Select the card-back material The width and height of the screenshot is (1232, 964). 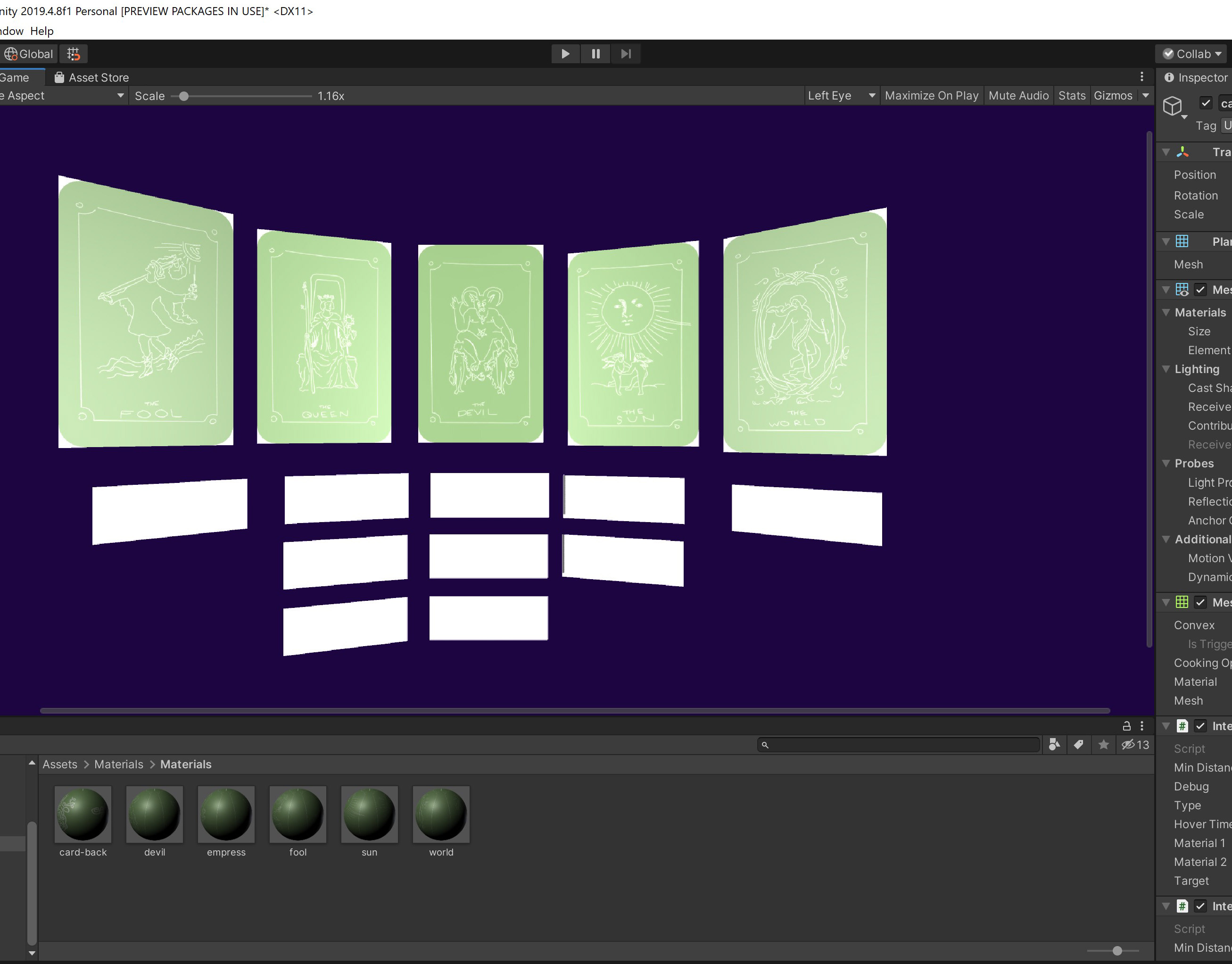(x=83, y=822)
